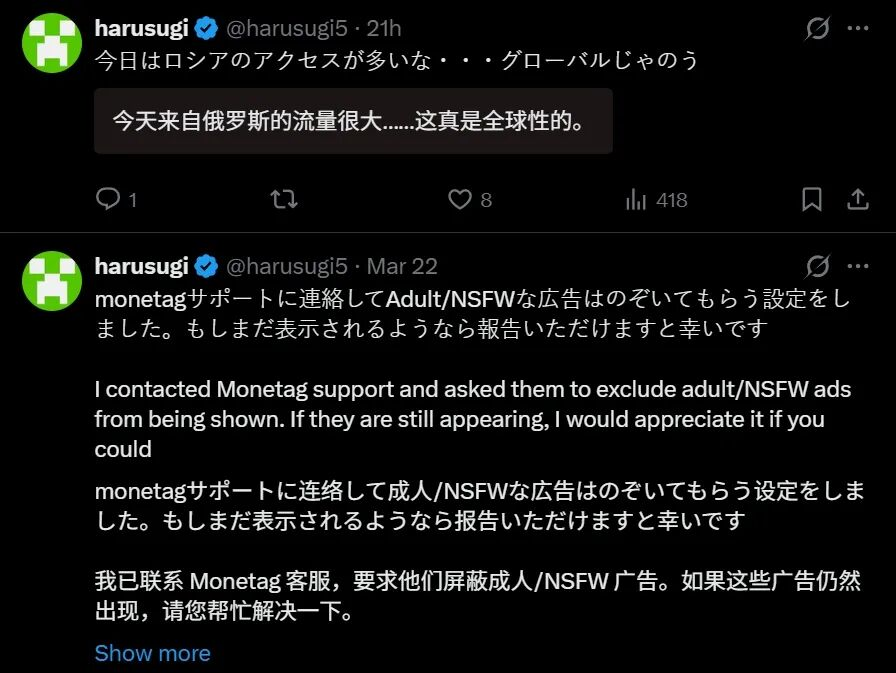Open the 21h timestamp link
The width and height of the screenshot is (896, 673).
[384, 28]
